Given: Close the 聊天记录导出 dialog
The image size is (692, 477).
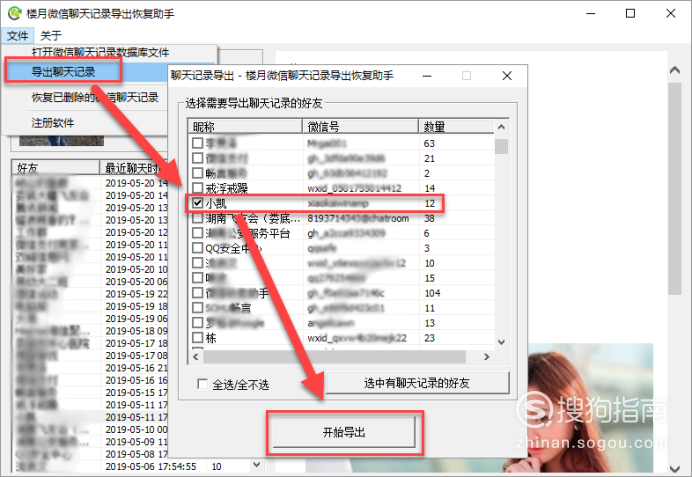Looking at the screenshot, I should coord(507,75).
